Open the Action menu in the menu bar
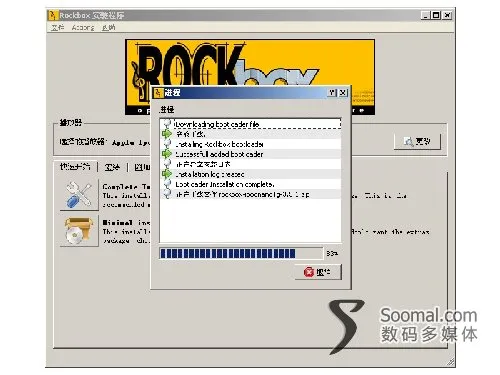The image size is (500, 375). 83,27
